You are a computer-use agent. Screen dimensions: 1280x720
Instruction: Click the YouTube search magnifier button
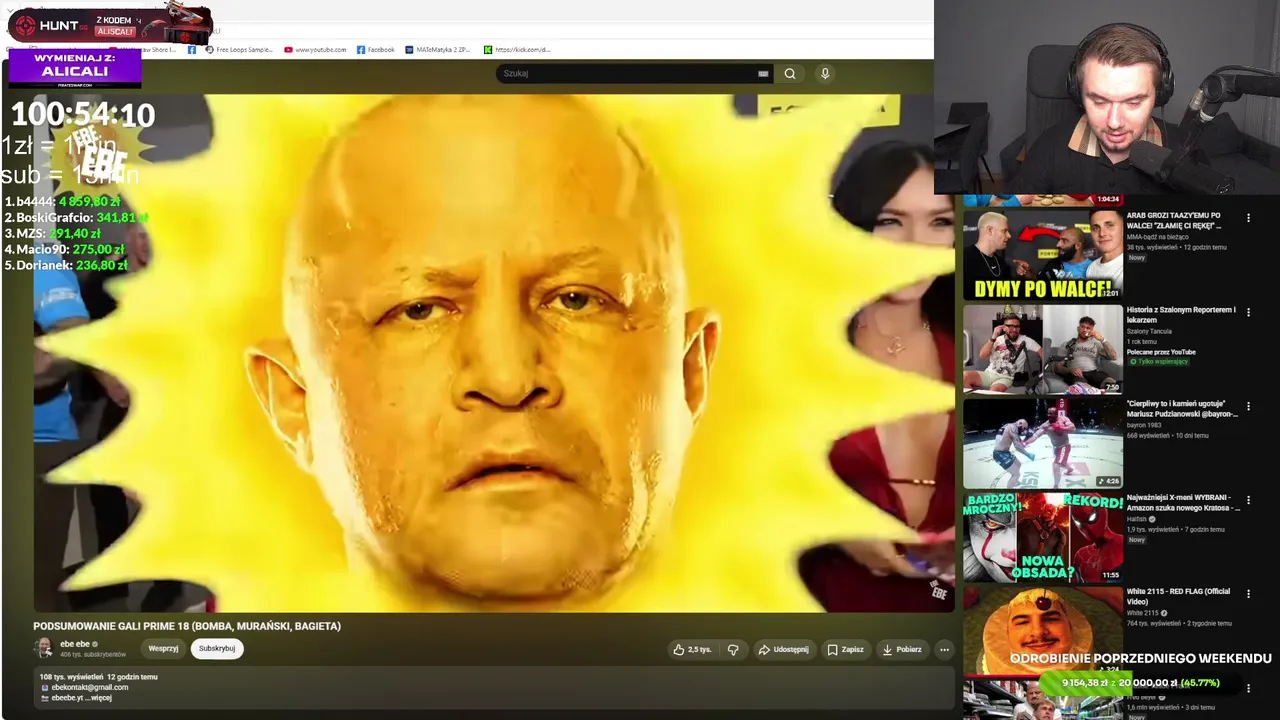click(790, 73)
